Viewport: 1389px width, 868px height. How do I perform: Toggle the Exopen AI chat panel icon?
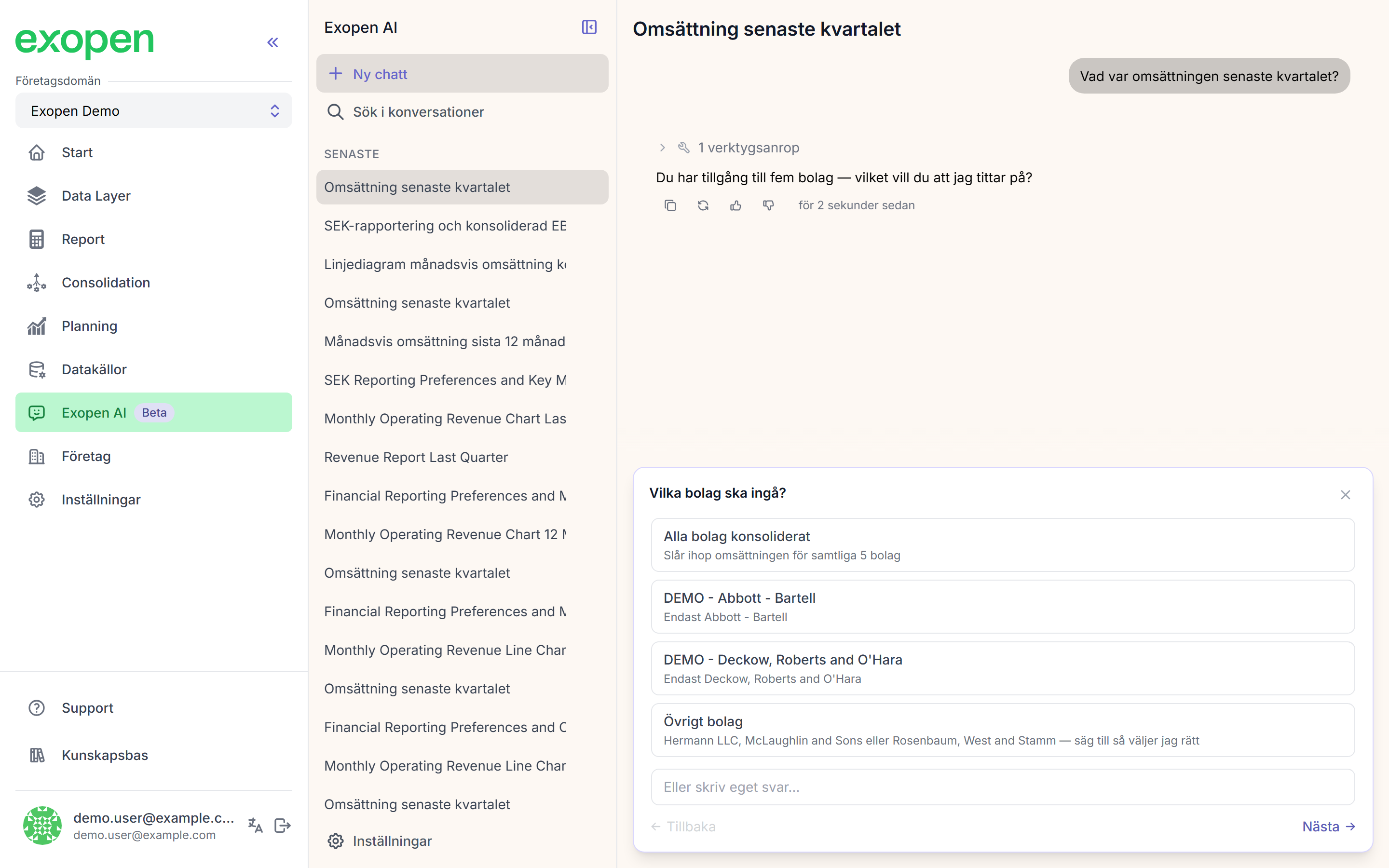pyautogui.click(x=589, y=27)
